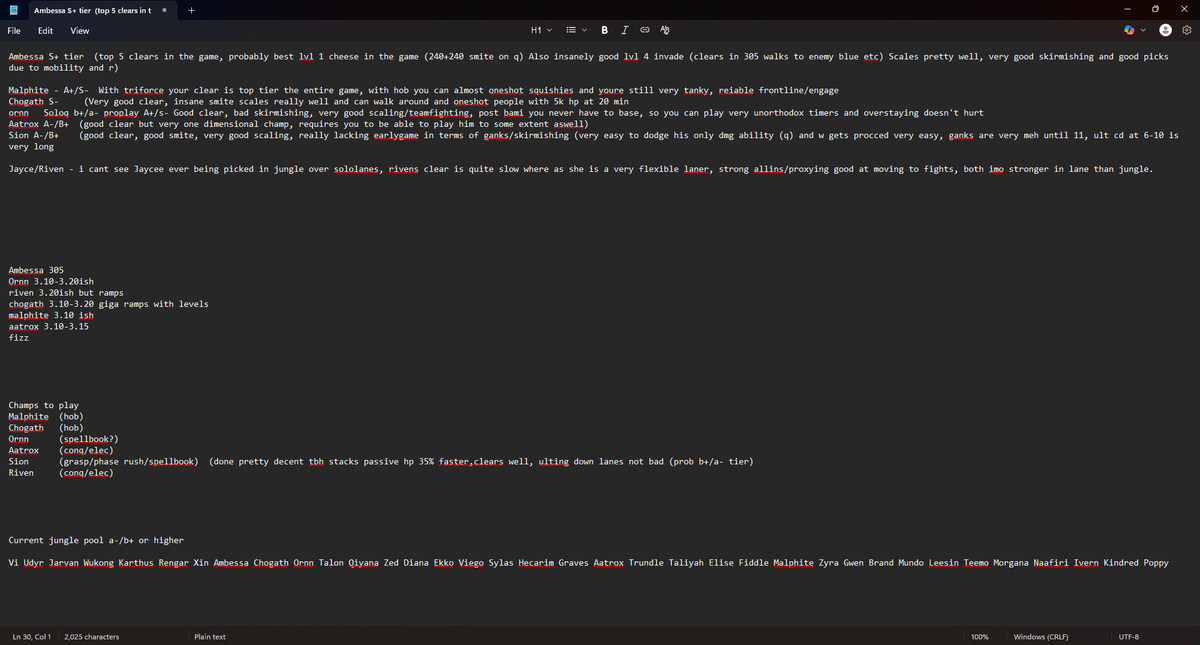Click the Windows (CRLF) status entry
1200x645 pixels.
(1041, 637)
